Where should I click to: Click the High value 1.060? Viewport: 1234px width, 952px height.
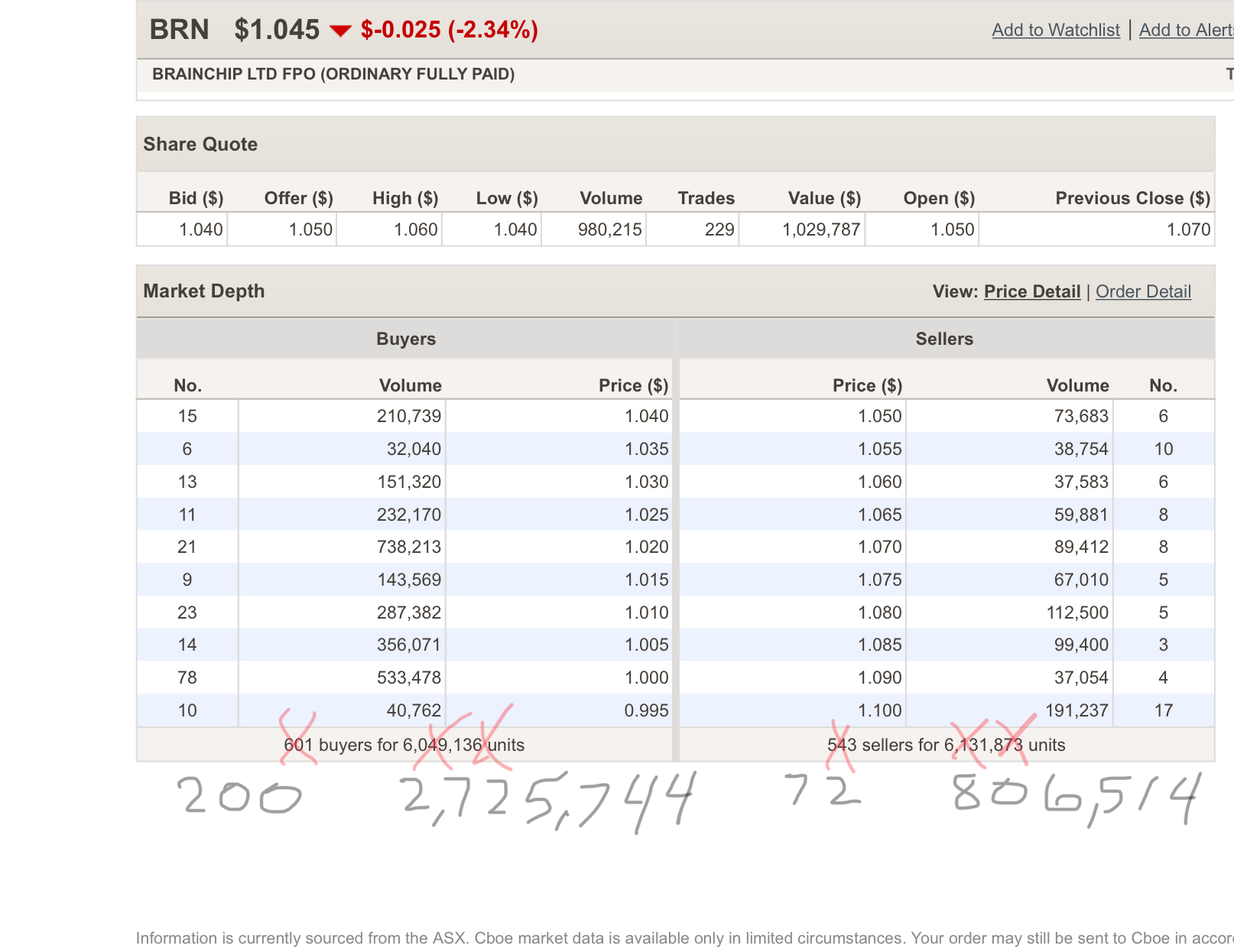pyautogui.click(x=416, y=229)
